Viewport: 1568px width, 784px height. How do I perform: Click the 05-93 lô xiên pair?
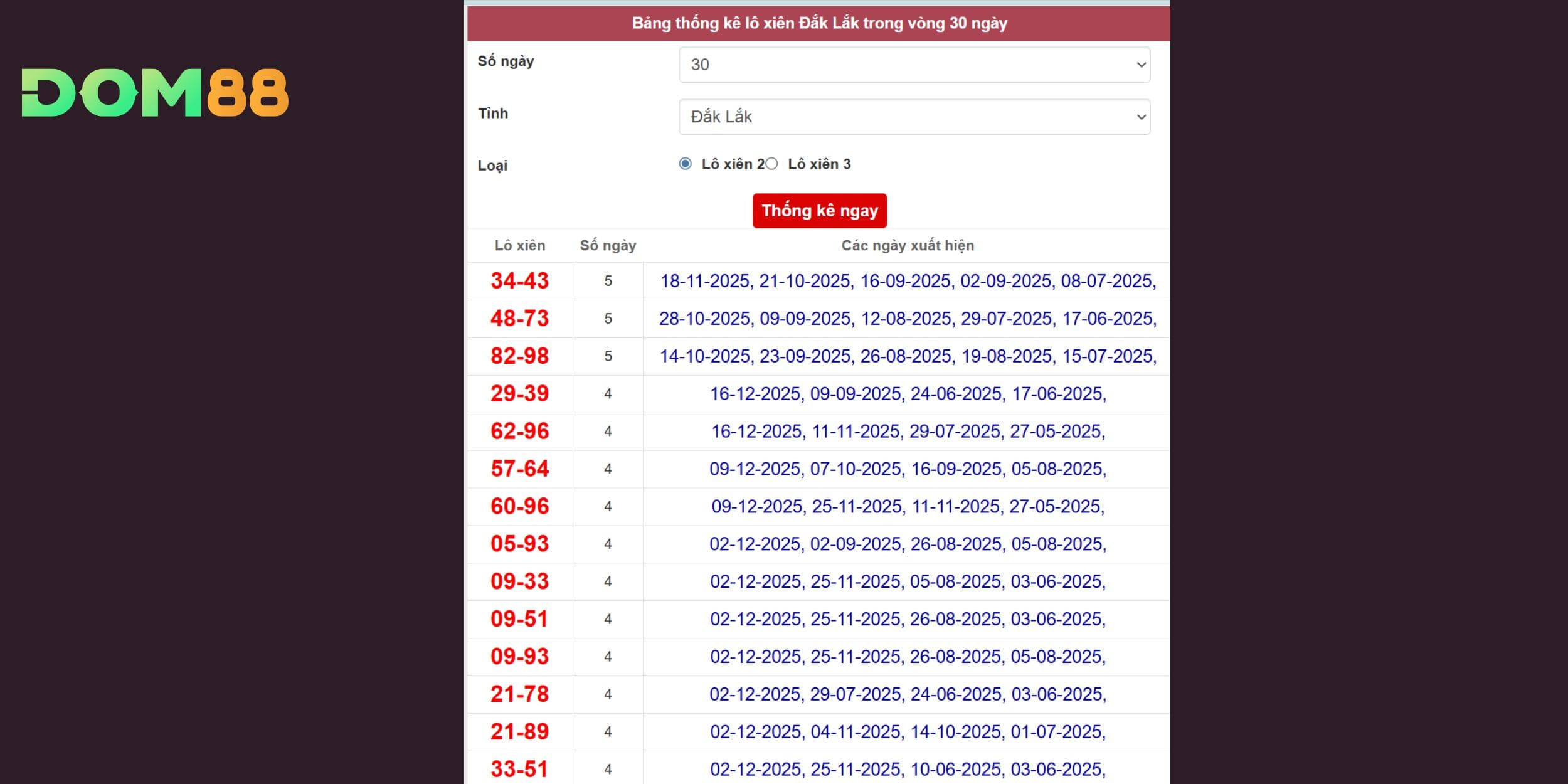pyautogui.click(x=519, y=544)
